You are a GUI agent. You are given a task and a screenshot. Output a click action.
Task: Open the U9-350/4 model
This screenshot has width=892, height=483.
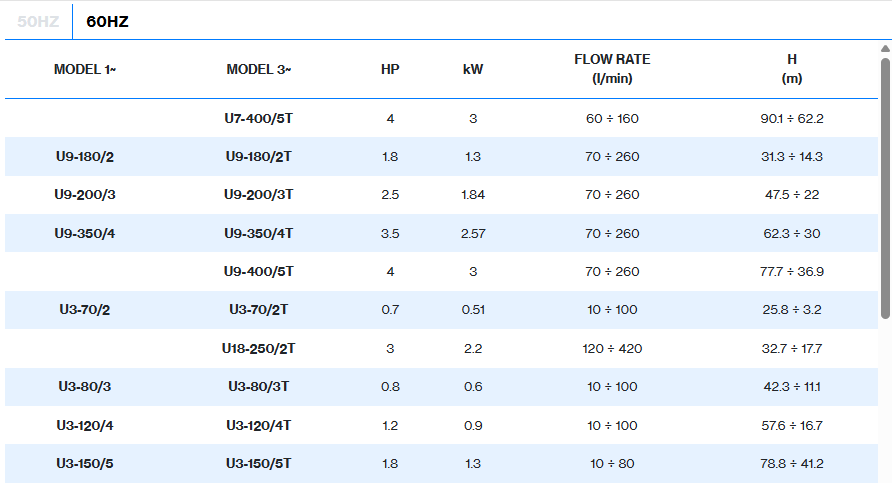[x=85, y=233]
